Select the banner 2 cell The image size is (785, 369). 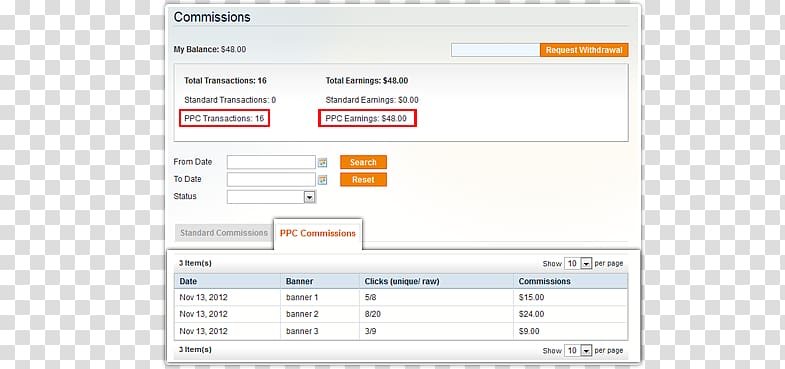(x=320, y=314)
